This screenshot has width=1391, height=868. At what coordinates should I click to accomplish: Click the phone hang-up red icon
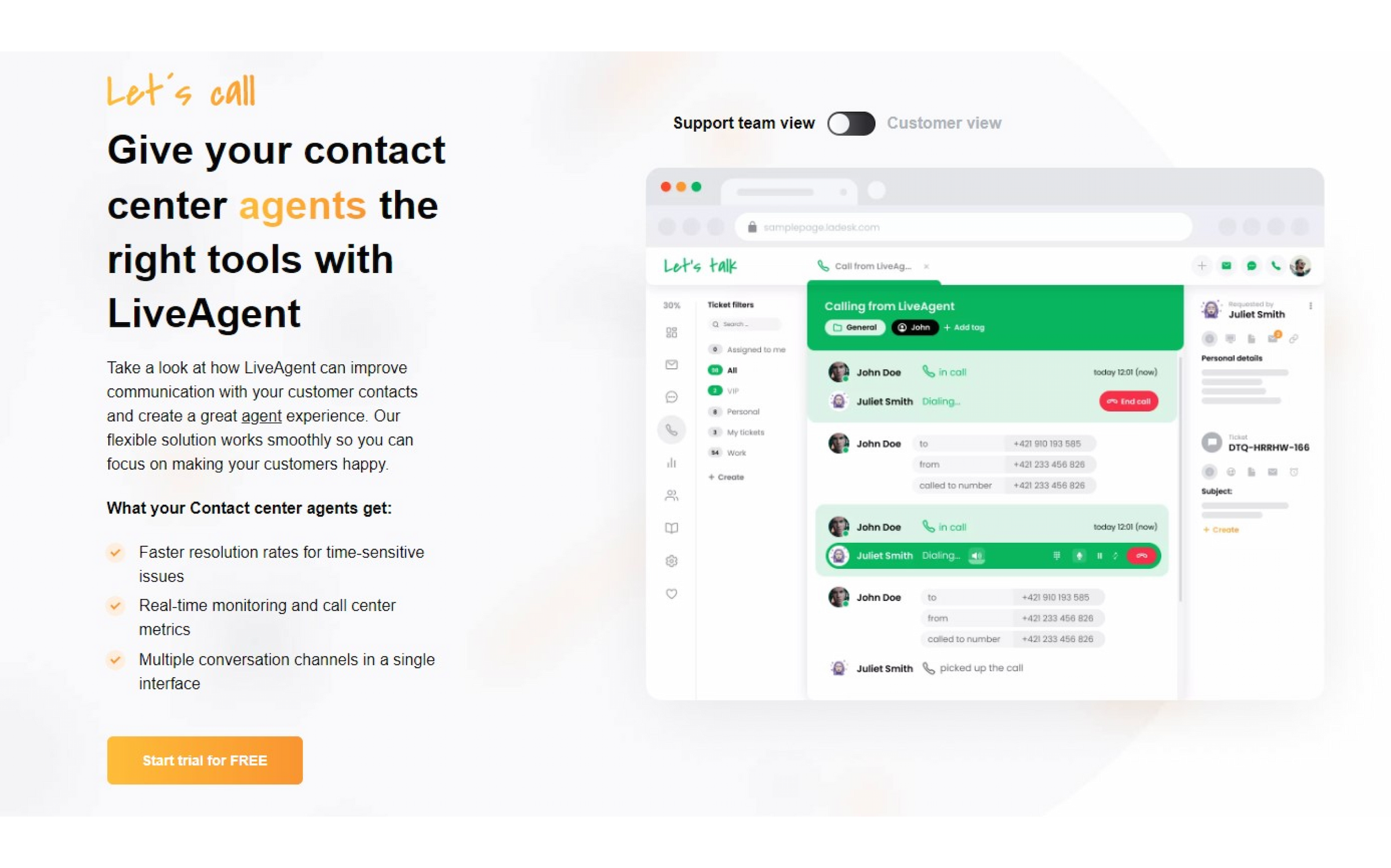(1141, 555)
